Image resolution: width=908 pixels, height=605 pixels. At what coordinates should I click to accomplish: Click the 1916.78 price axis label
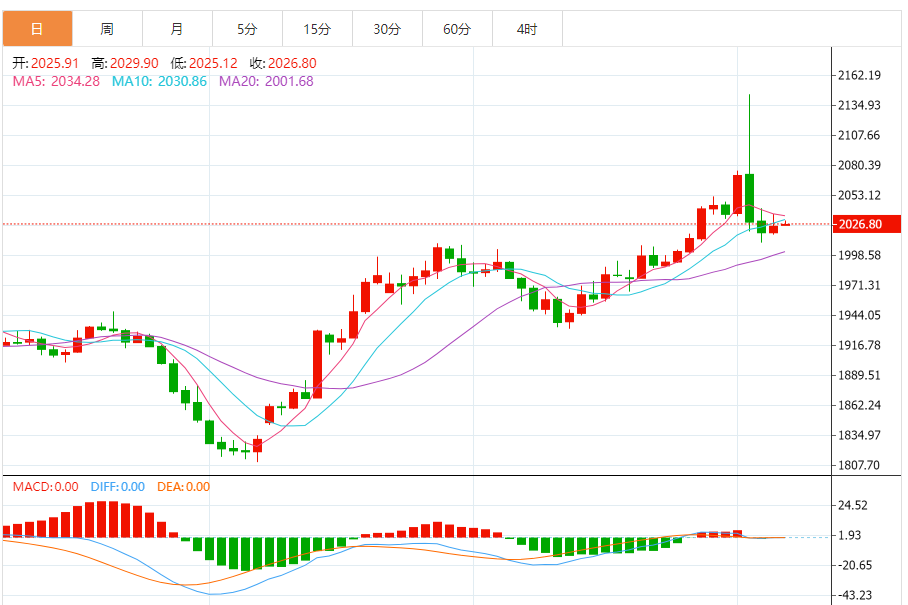tap(859, 346)
